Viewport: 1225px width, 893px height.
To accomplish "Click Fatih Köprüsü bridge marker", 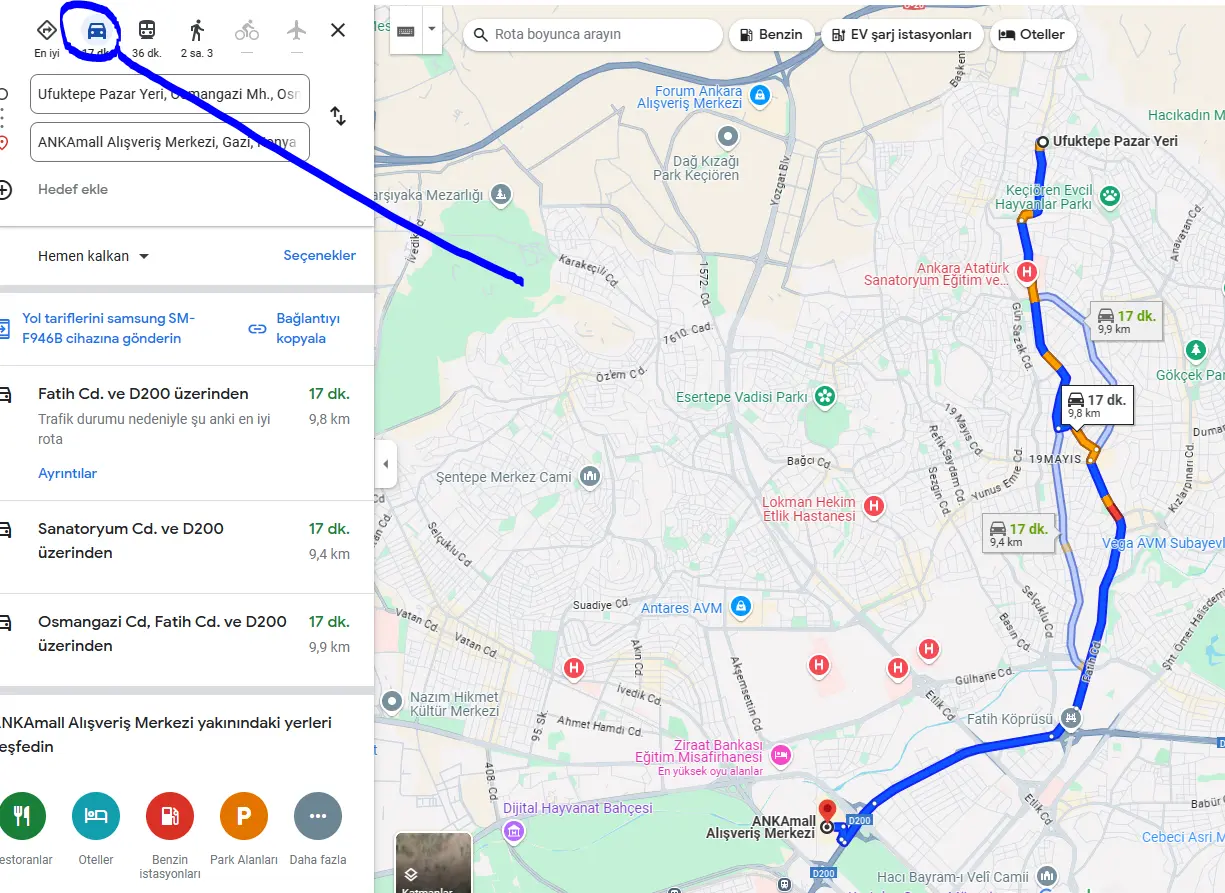I will [1071, 717].
